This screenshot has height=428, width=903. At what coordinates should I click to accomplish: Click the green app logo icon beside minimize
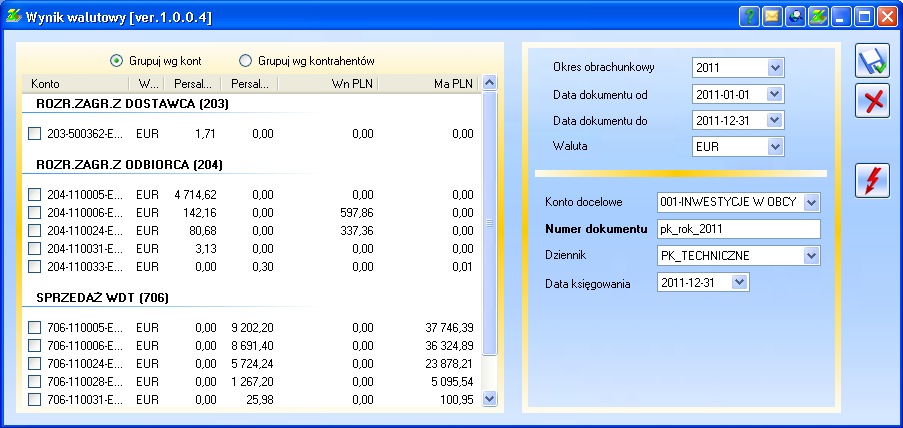click(819, 16)
